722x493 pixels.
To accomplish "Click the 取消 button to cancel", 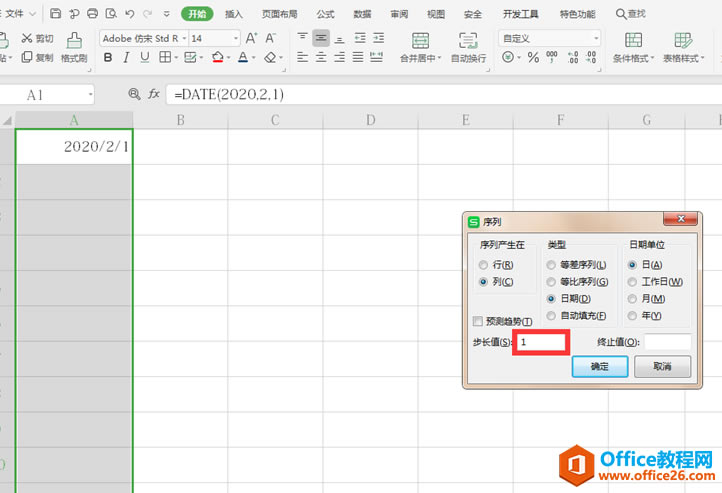I will click(662, 367).
